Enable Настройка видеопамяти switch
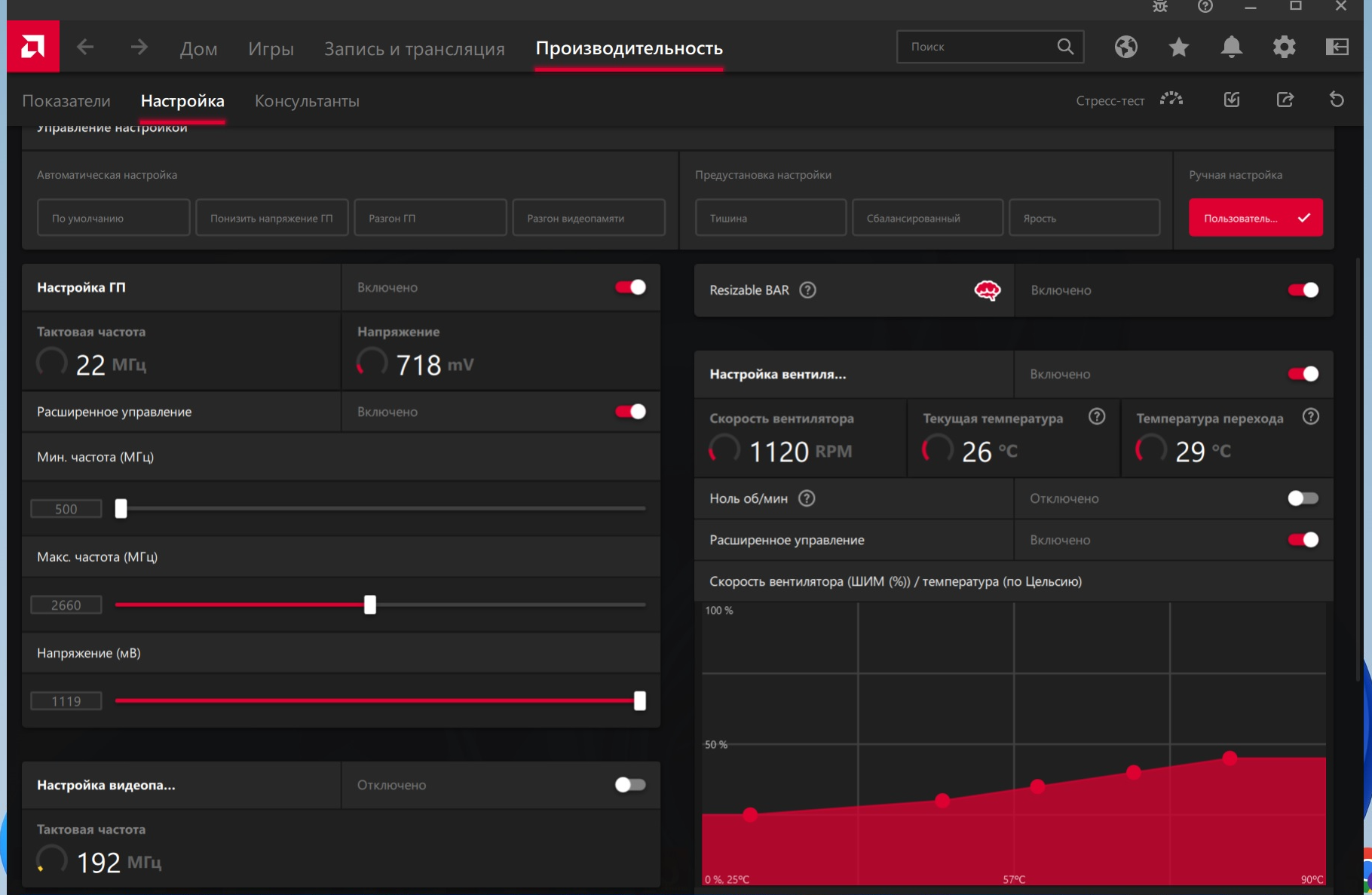This screenshot has height=895, width=1372. coord(630,785)
